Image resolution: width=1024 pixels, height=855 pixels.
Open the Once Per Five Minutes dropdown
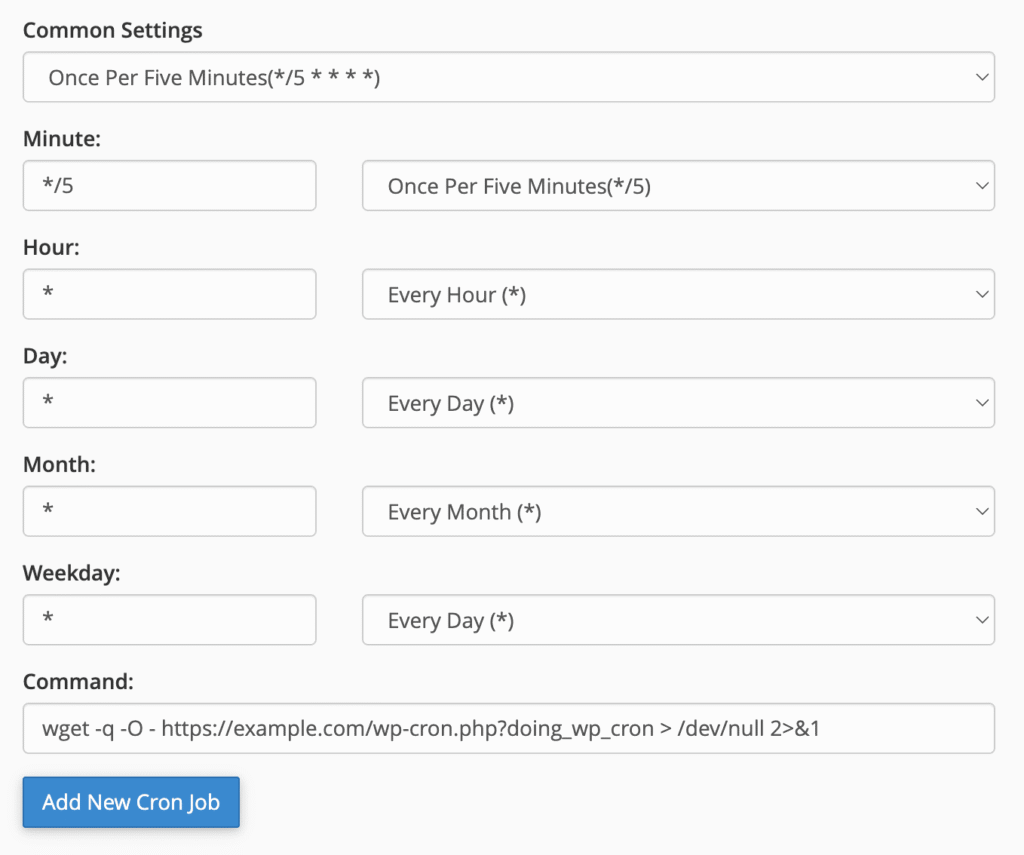point(676,186)
